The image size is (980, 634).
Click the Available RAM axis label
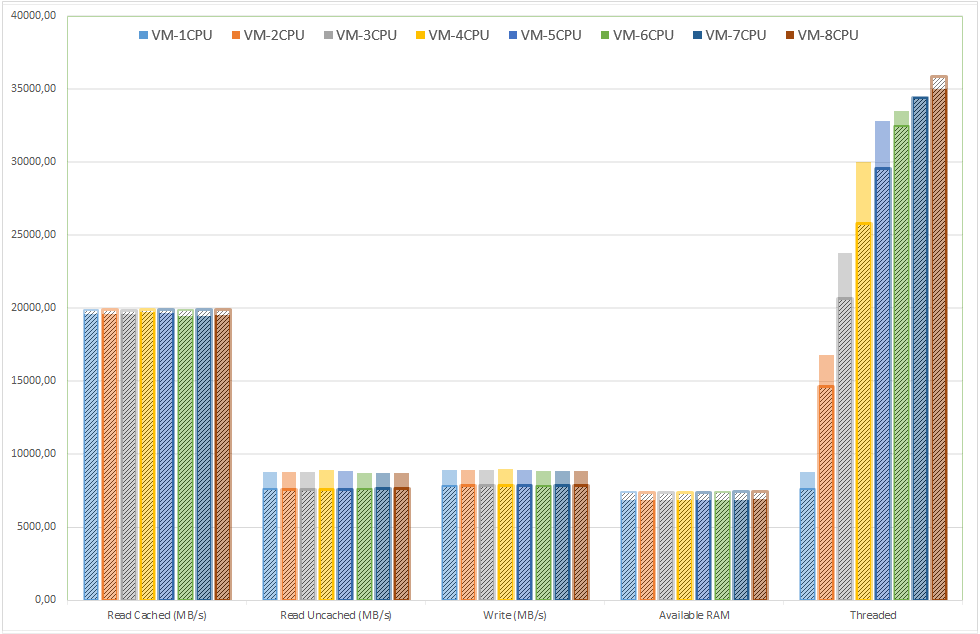(x=694, y=615)
